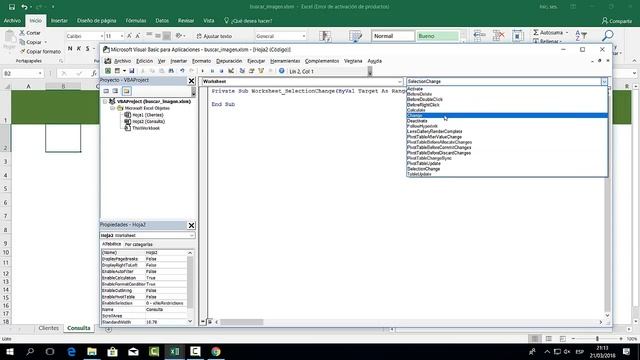The width and height of the screenshot is (640, 360).
Task: Switch to Diseño de página ribbon tab
Action: 97,20
